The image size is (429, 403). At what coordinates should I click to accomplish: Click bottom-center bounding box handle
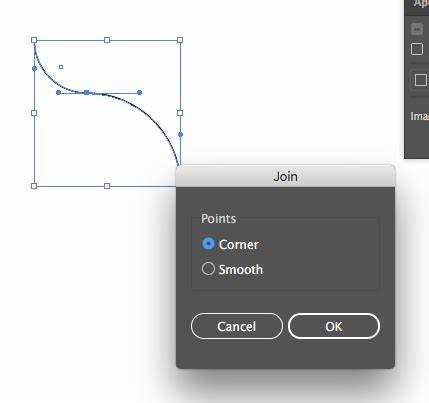(x=107, y=186)
